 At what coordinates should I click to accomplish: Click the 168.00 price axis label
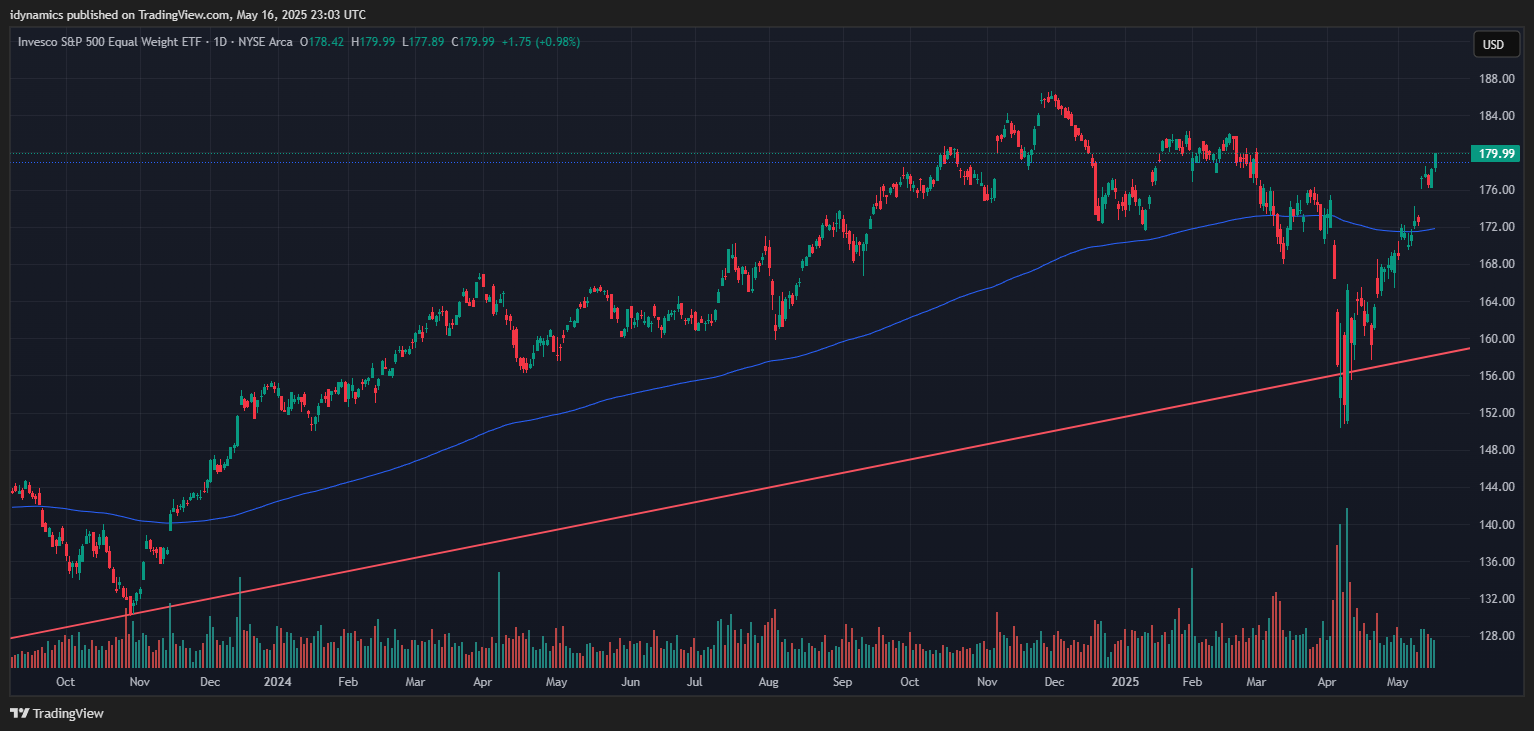[x=1496, y=264]
